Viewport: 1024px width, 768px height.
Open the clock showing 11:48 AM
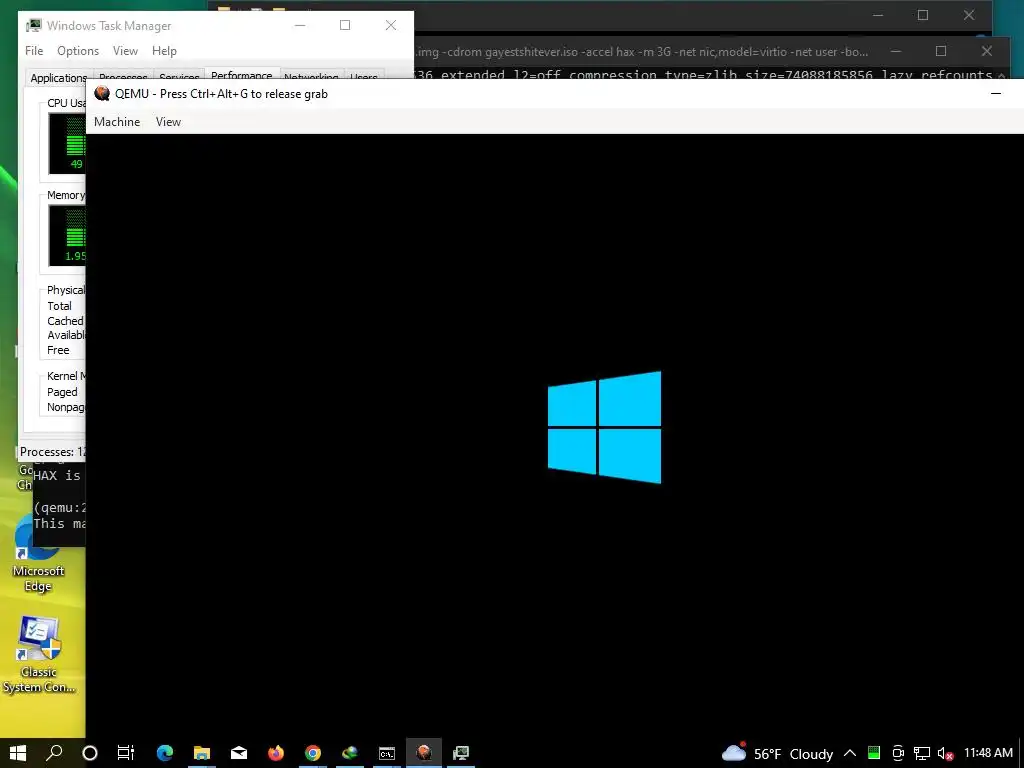pos(988,753)
